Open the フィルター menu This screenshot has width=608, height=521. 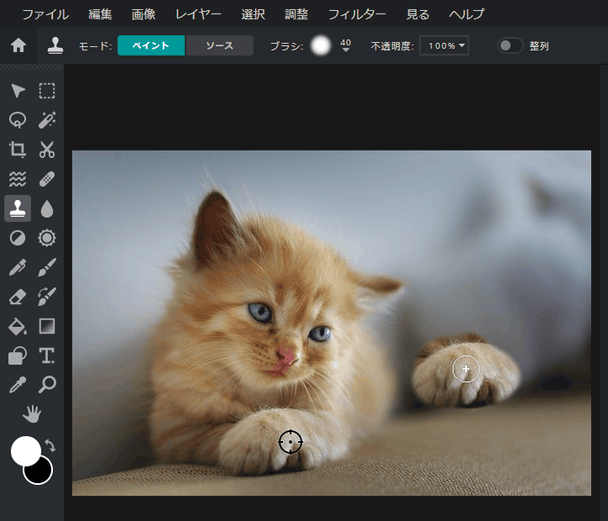[x=357, y=15]
